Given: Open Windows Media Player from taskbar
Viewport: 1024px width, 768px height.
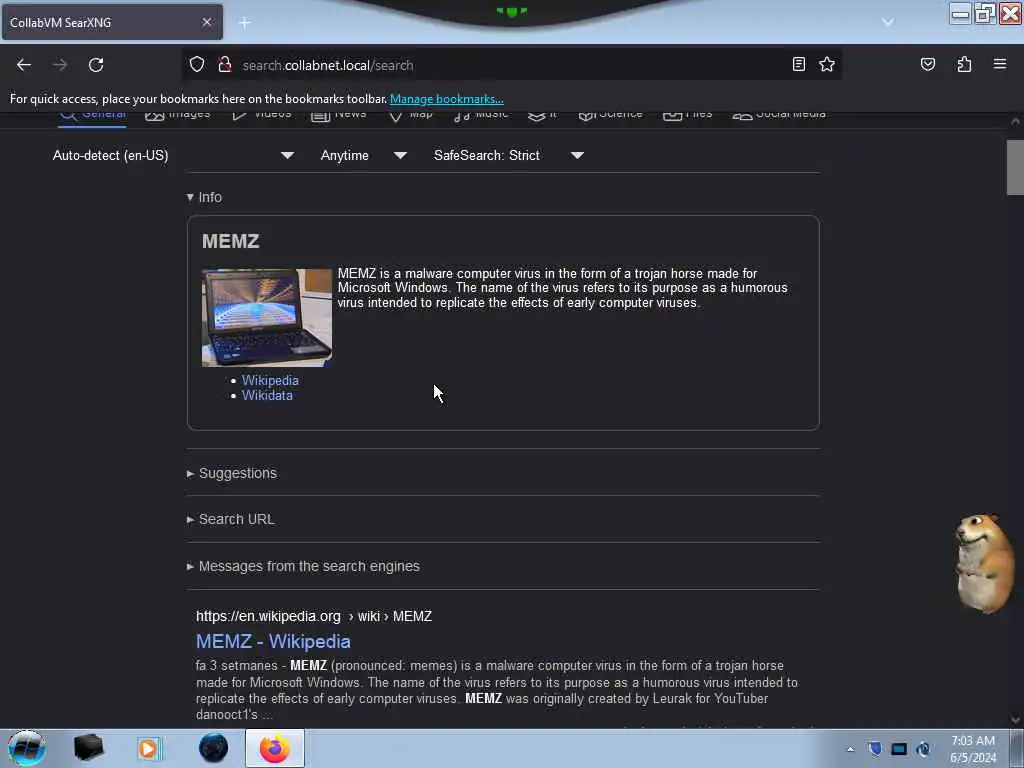Looking at the screenshot, I should 148,748.
